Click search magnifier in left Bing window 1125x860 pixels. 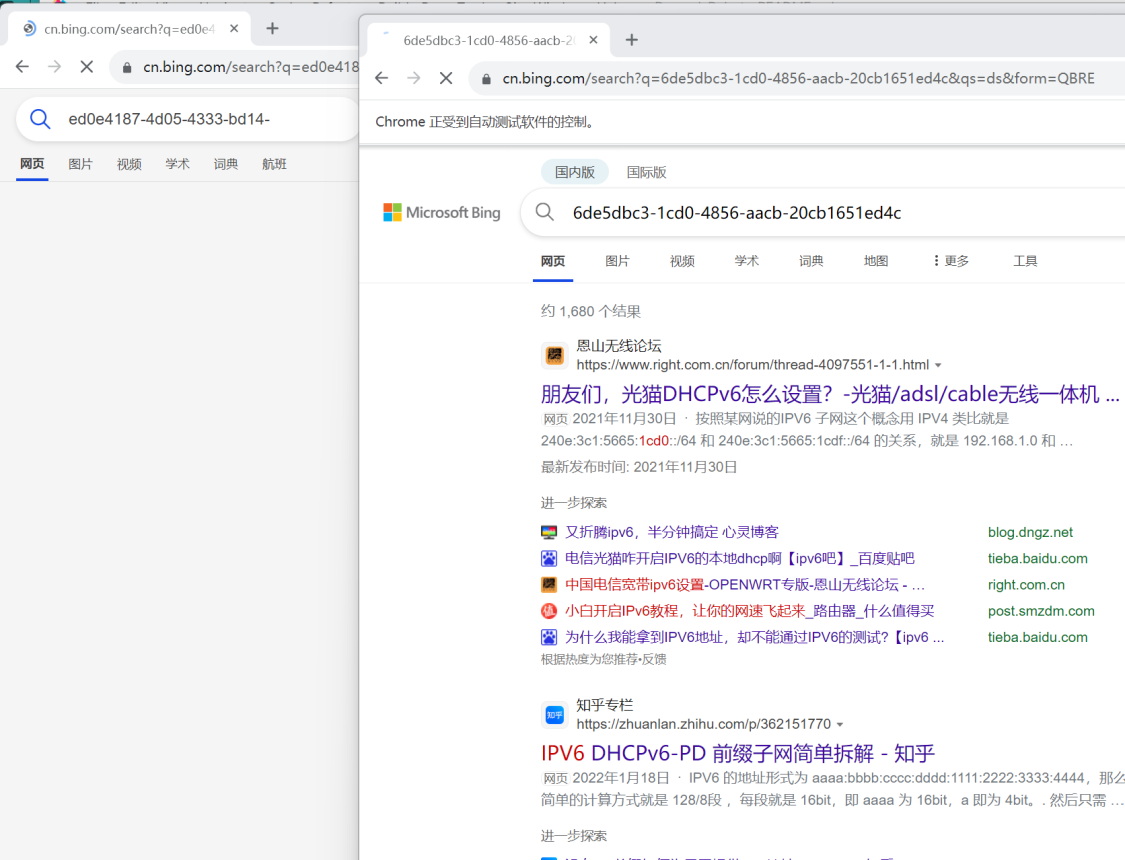click(40, 119)
